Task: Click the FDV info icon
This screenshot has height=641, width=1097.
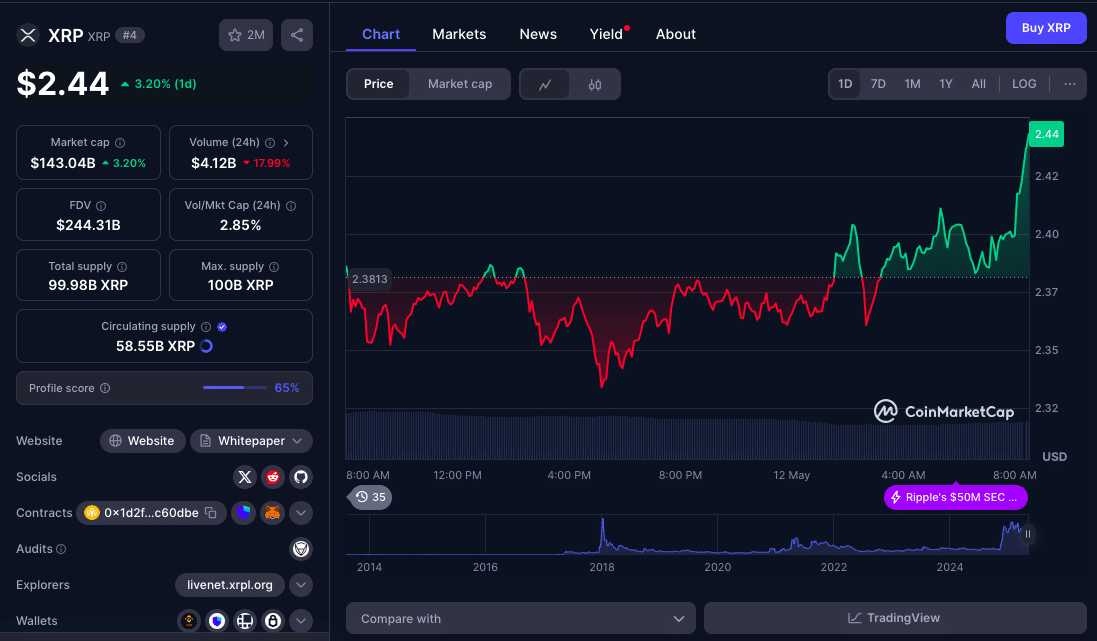Action: tap(101, 206)
